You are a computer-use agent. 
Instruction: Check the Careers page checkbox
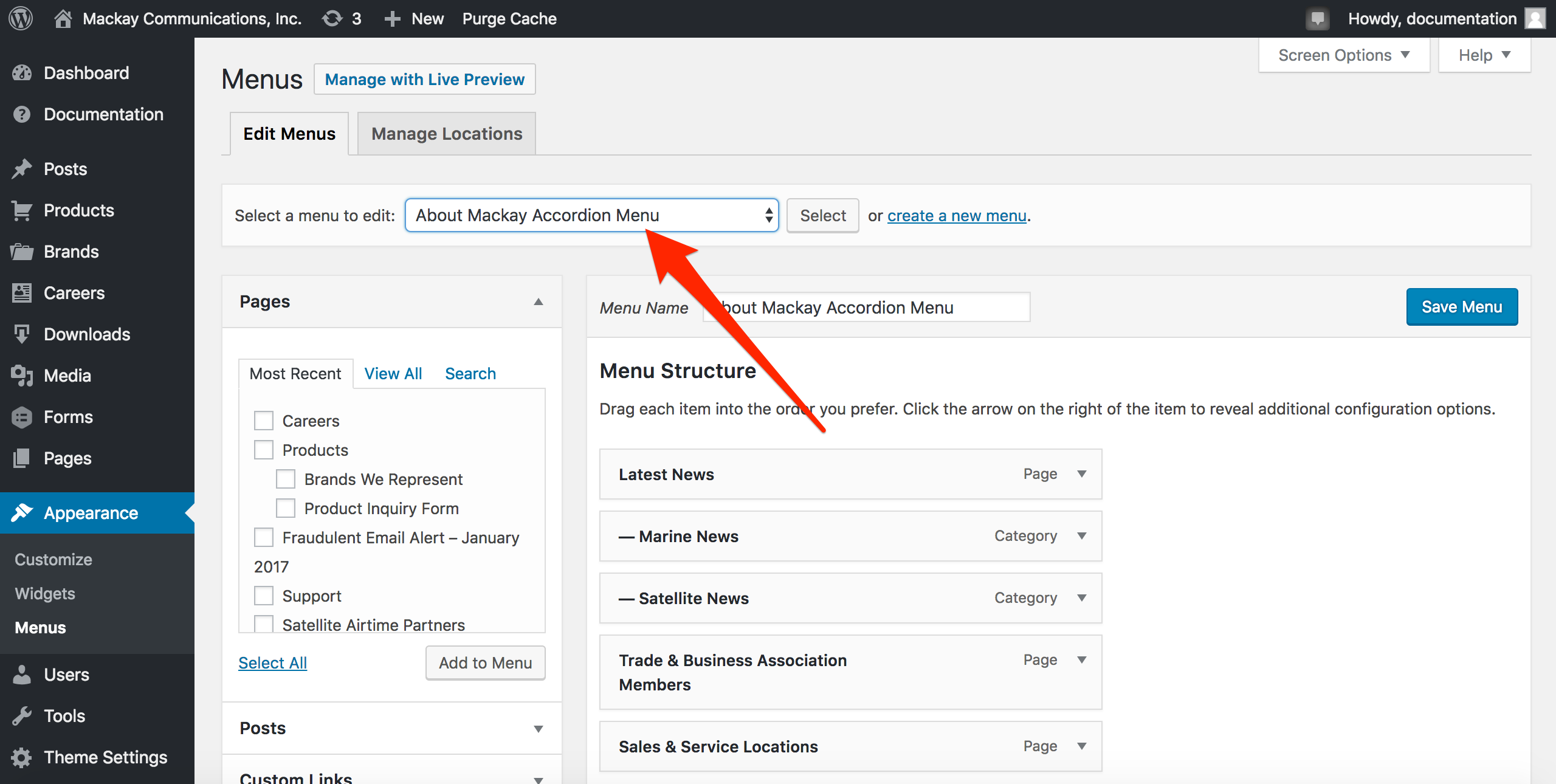tap(264, 421)
